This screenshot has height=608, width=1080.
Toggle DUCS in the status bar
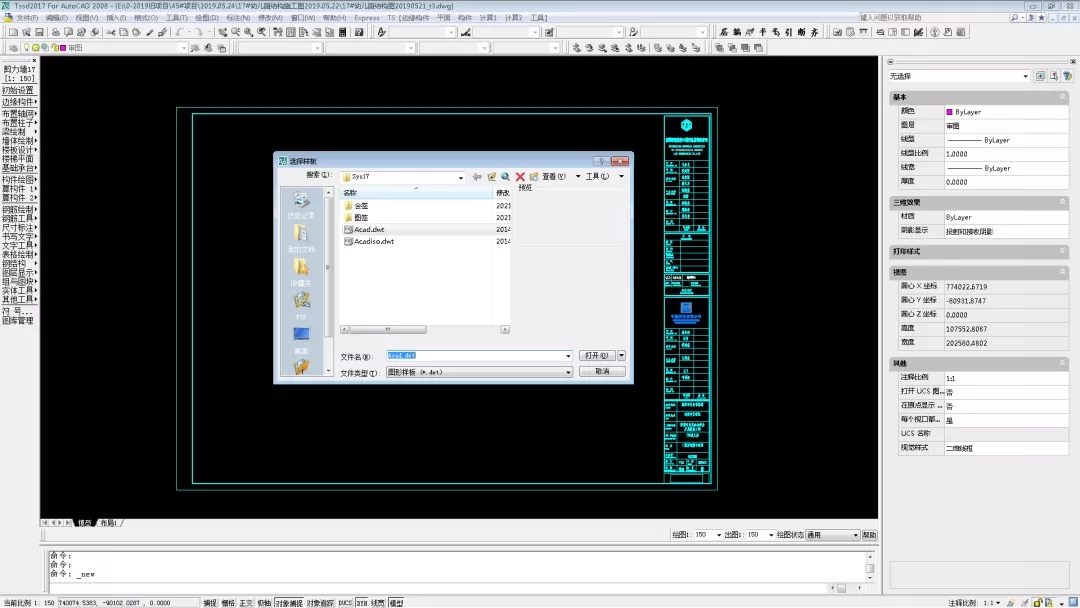coord(345,603)
